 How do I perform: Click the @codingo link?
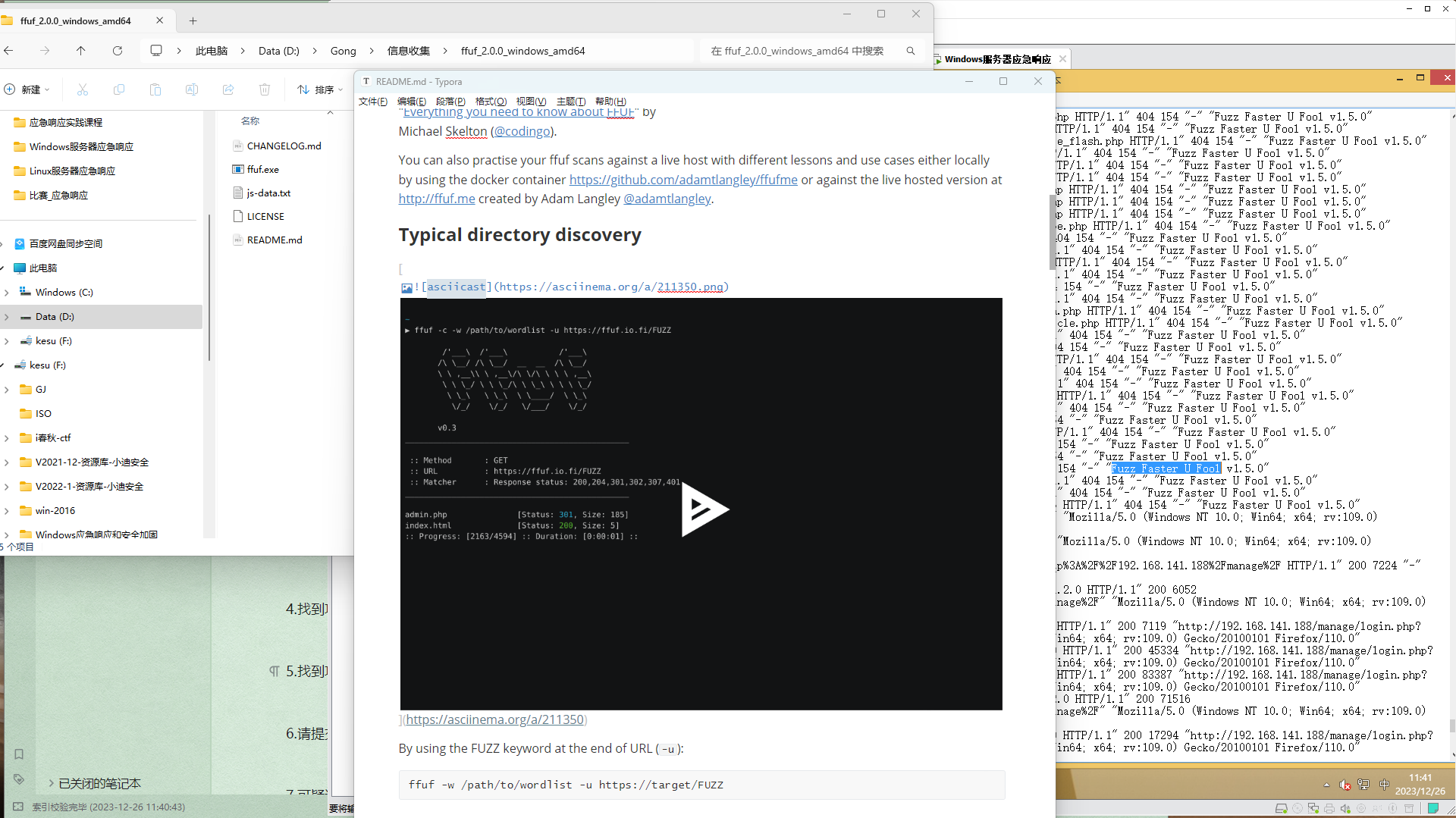point(522,131)
